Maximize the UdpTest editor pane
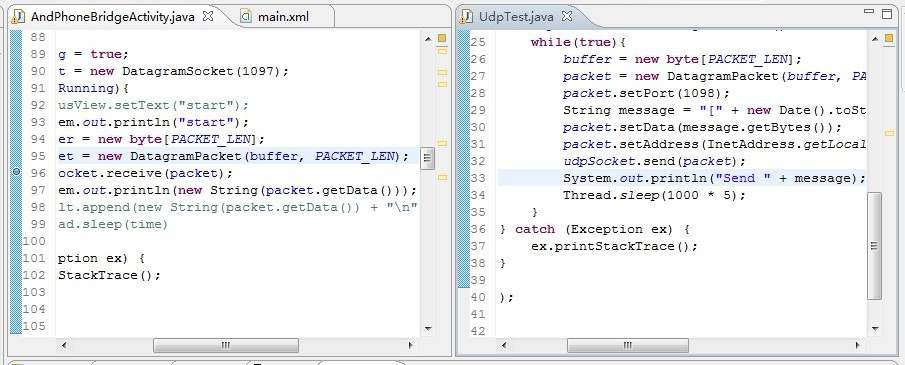Screen dimensions: 905x365 (887, 13)
